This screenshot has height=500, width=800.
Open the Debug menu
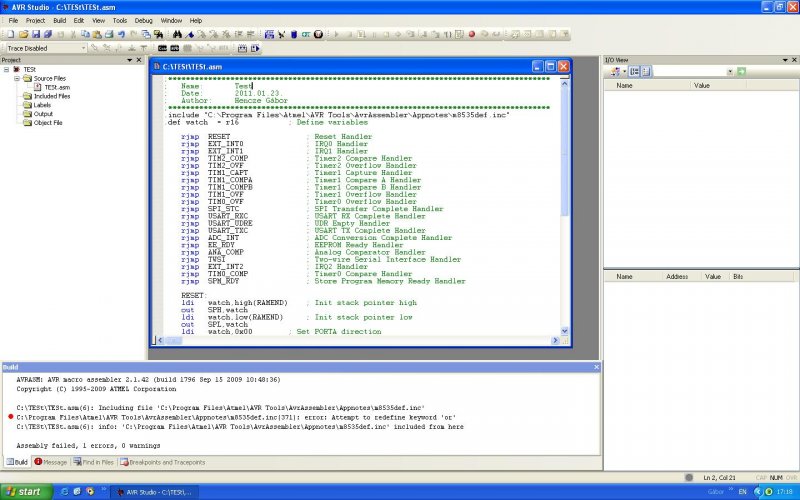click(x=143, y=20)
